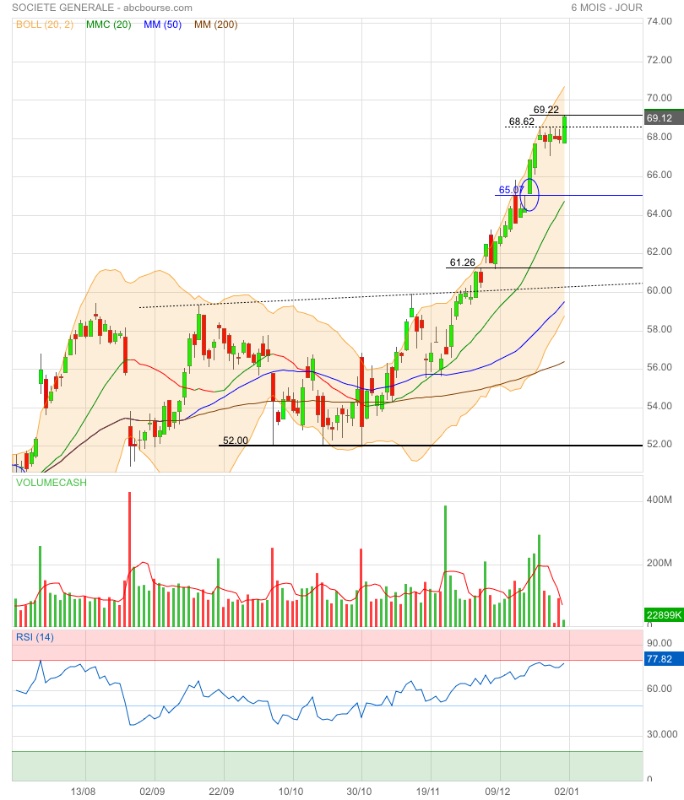Click the green 69.12 current price tag
This screenshot has height=800, width=684.
pos(659,118)
